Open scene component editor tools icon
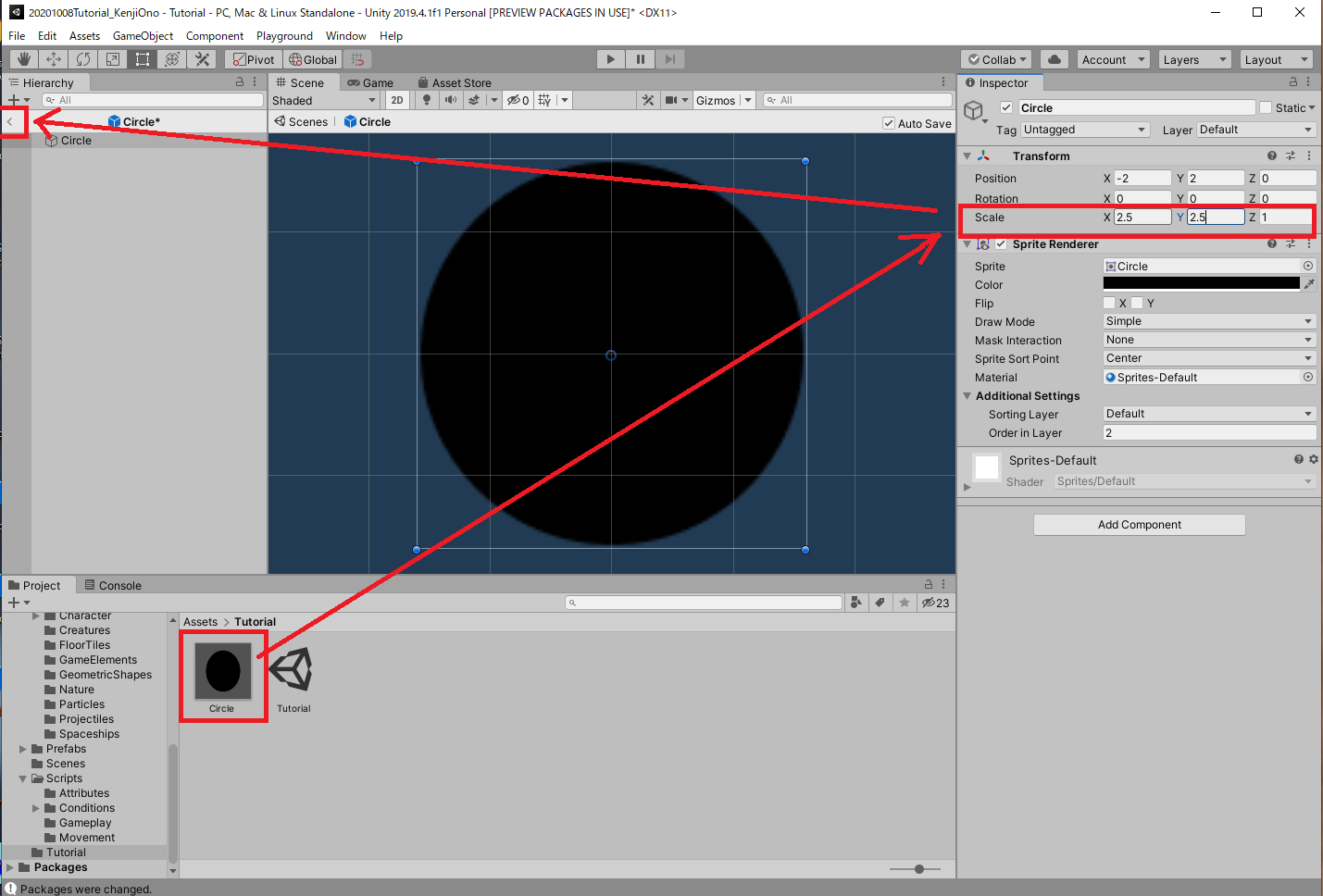 coord(648,100)
